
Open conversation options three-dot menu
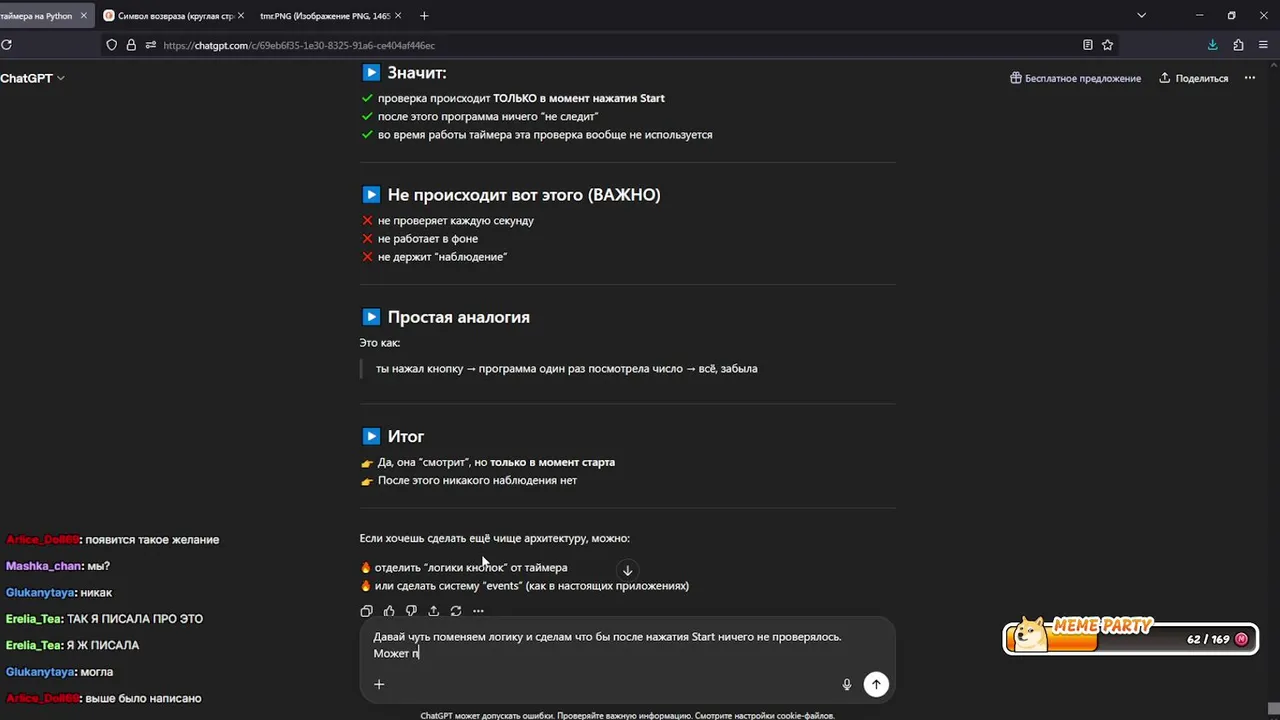(x=1249, y=78)
